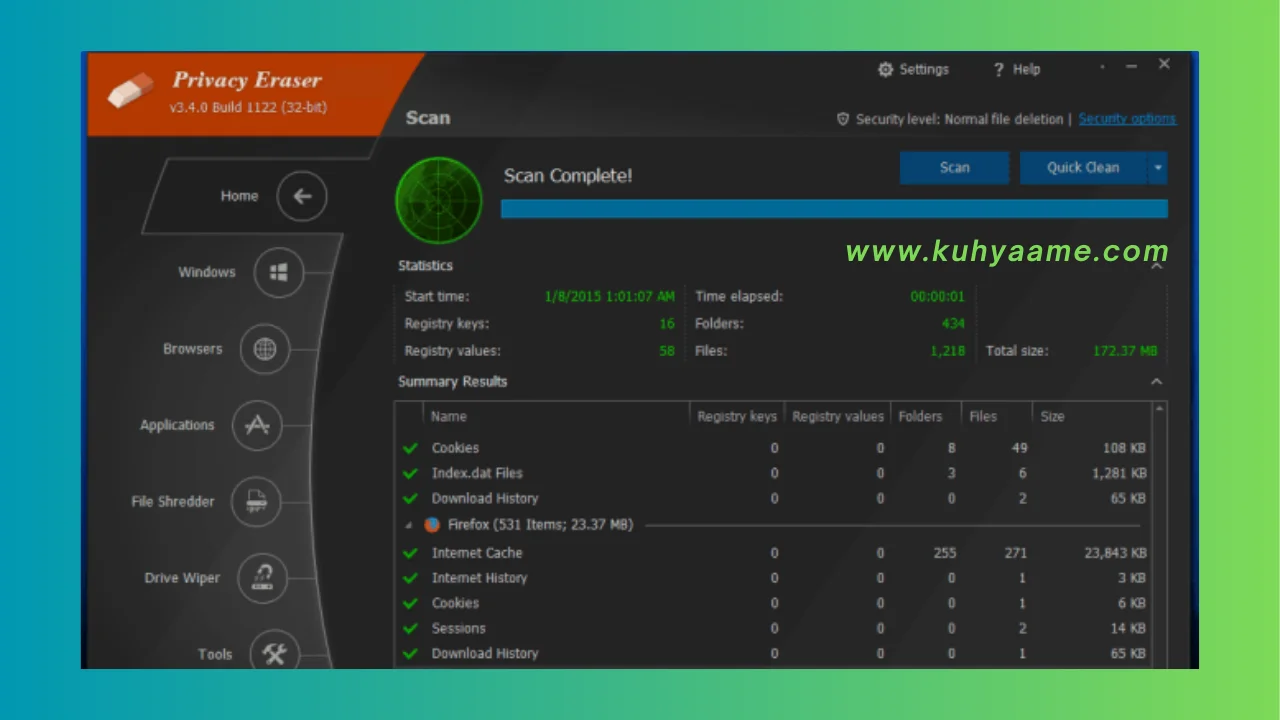
Task: Open the File Shredder icon
Action: tap(256, 502)
